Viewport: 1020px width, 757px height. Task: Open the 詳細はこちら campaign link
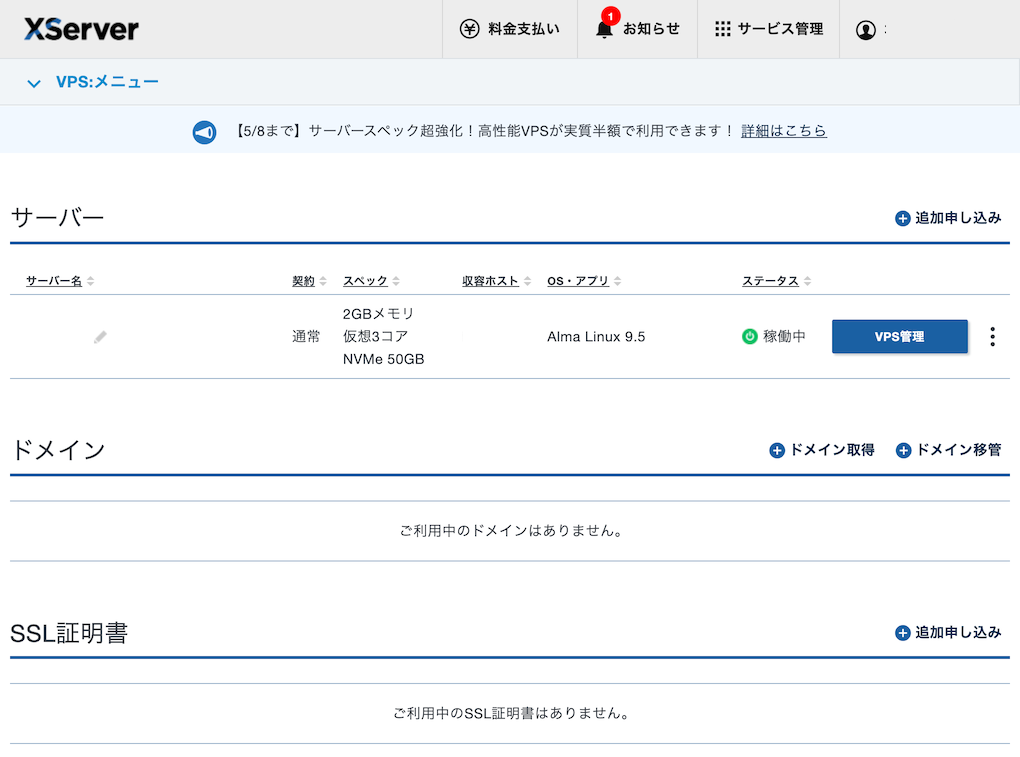pos(784,131)
